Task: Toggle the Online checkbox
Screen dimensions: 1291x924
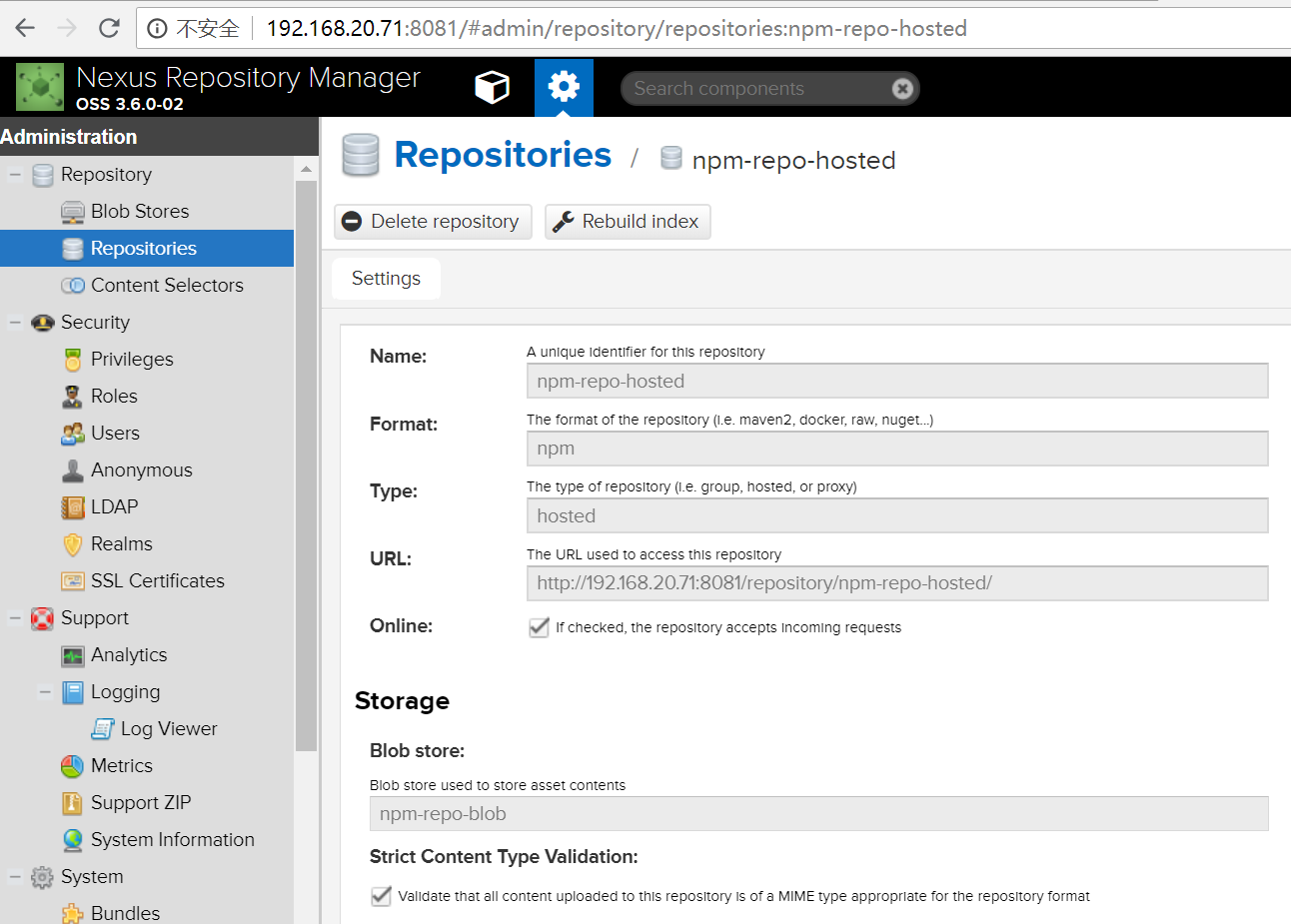Action: [539, 627]
